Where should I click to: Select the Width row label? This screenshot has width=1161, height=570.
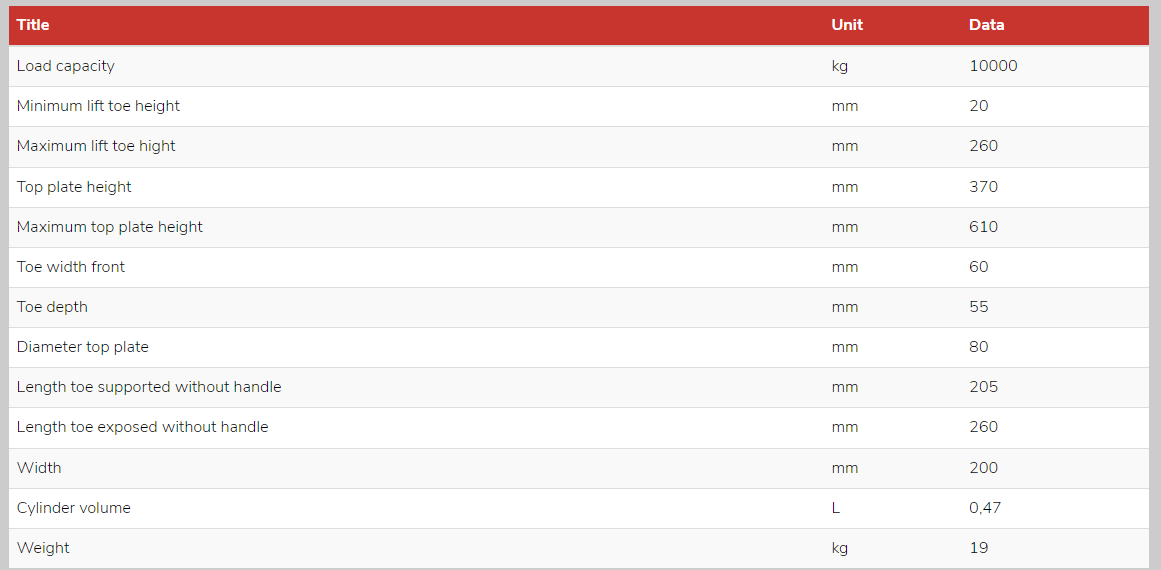[39, 468]
